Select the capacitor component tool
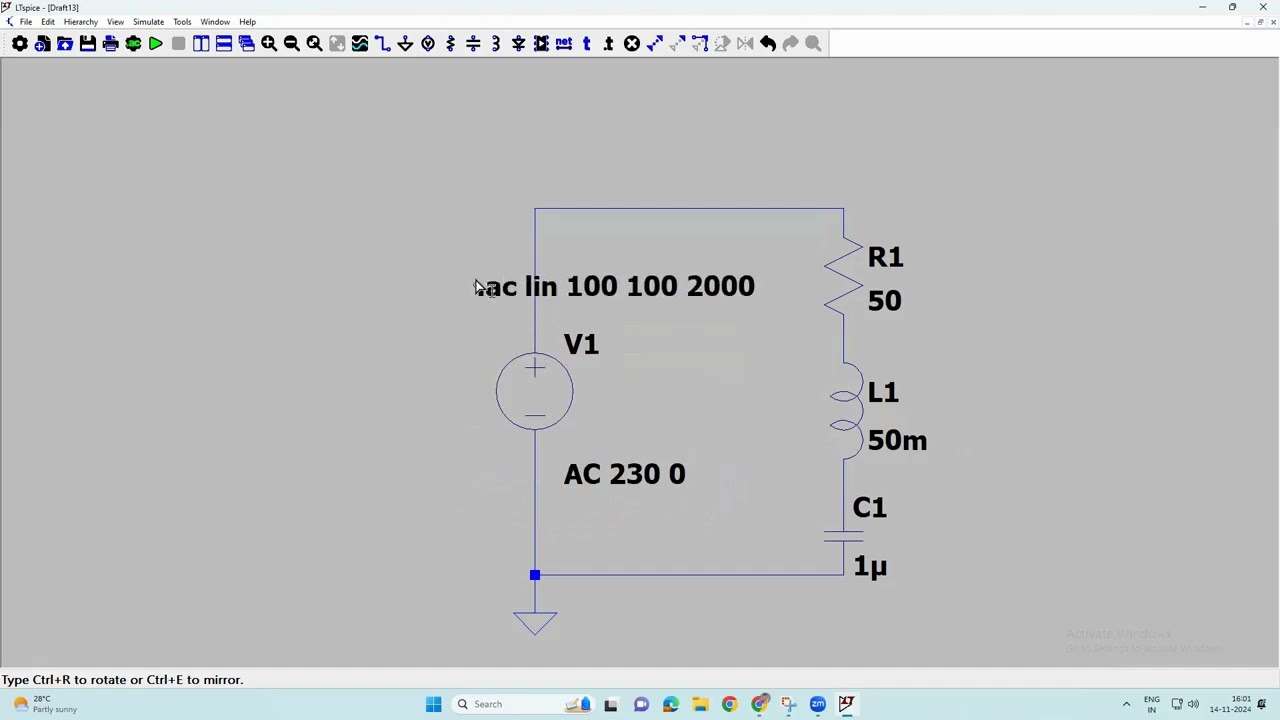 click(x=473, y=44)
